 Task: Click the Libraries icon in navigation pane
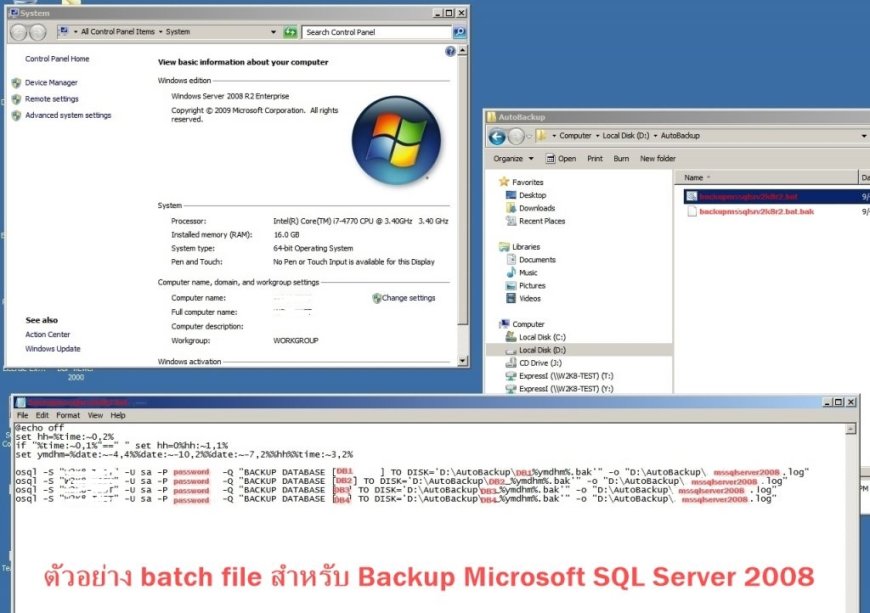pyautogui.click(x=504, y=246)
